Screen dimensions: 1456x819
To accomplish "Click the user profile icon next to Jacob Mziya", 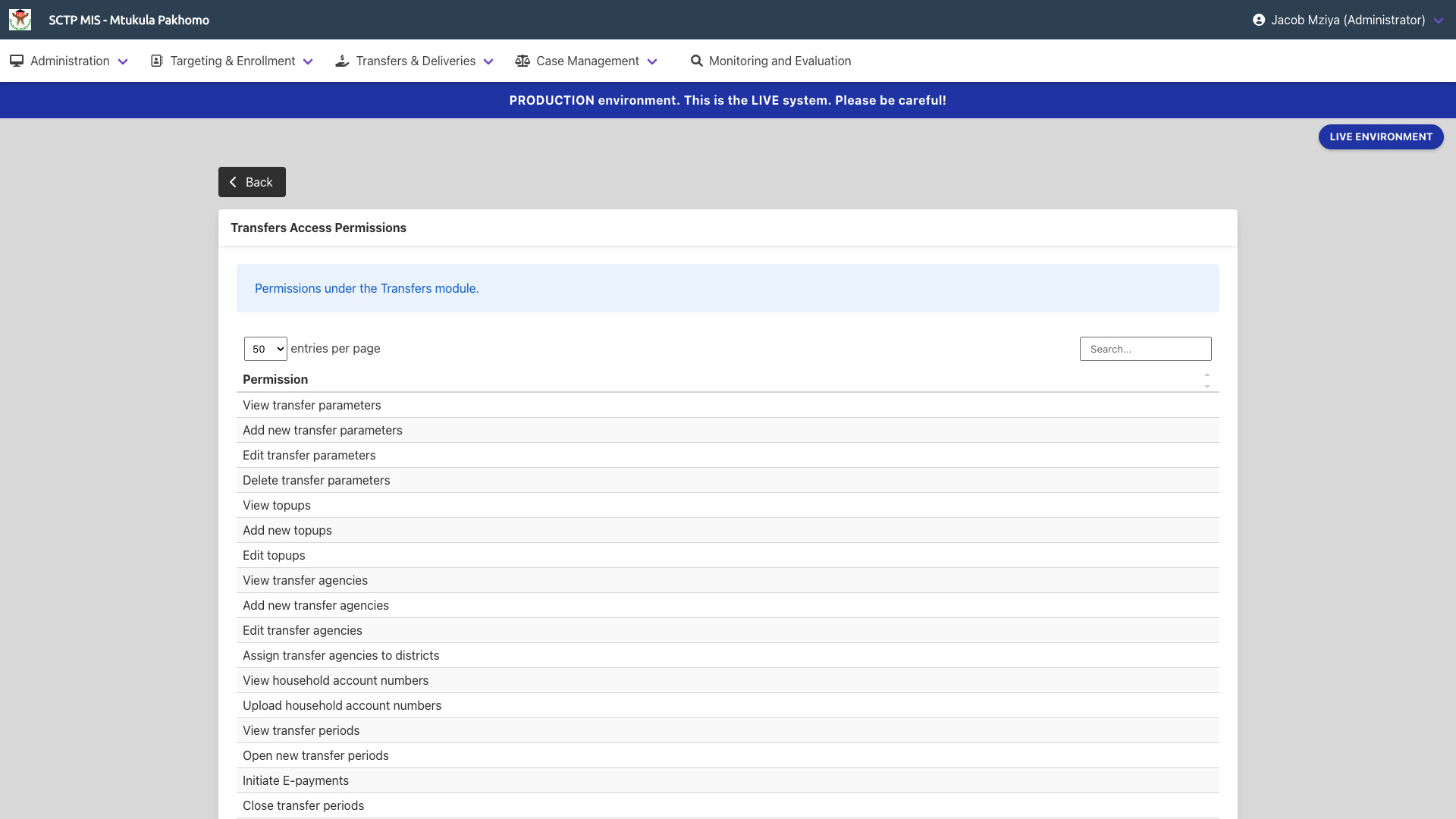I will [x=1260, y=20].
